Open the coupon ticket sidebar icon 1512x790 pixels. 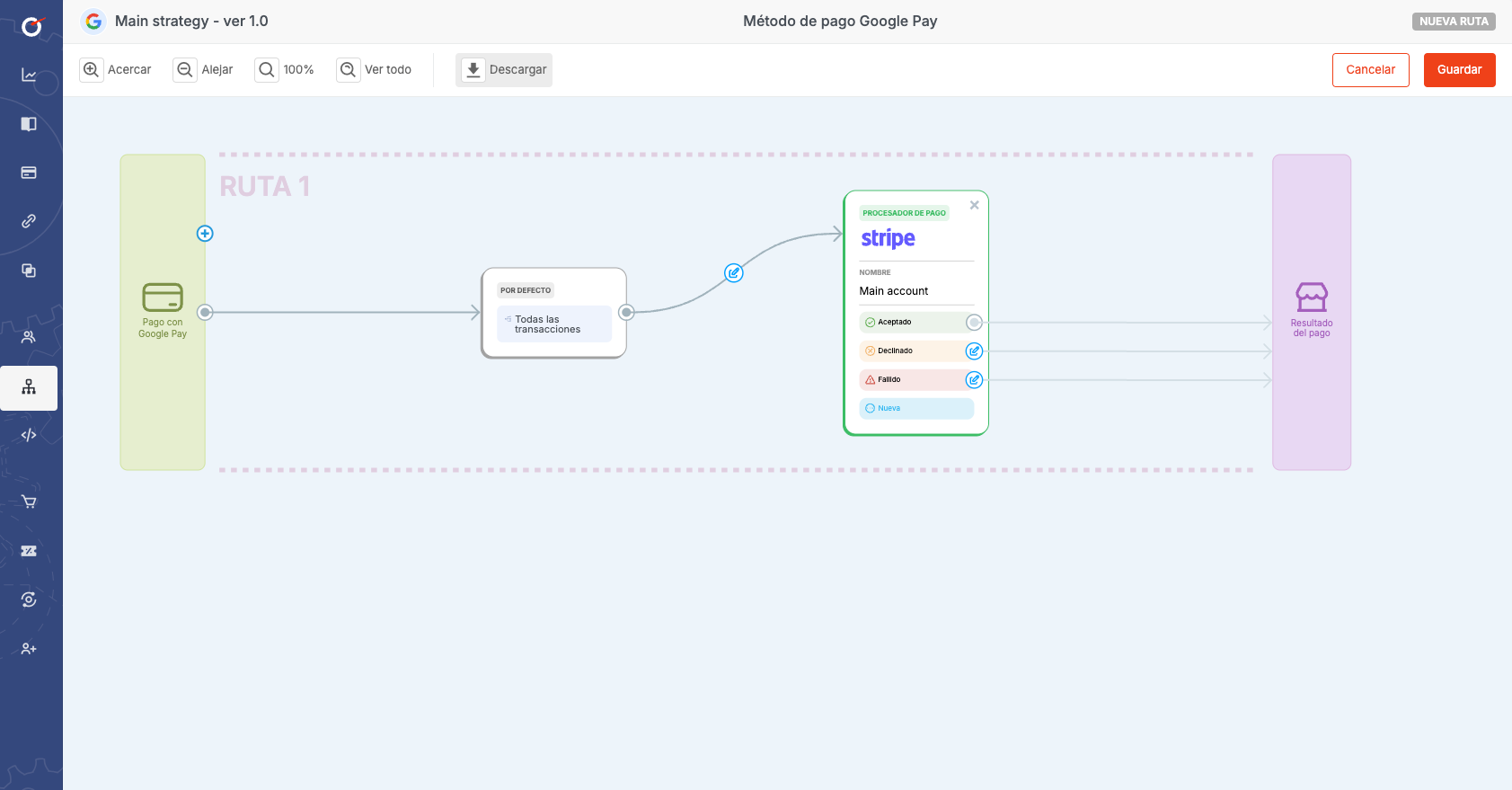point(29,551)
